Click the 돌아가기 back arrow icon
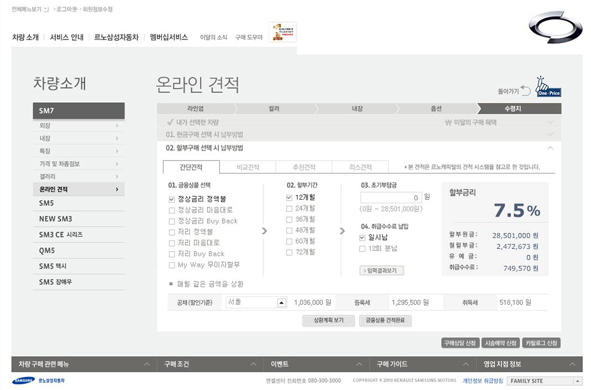Image resolution: width=591 pixels, height=390 pixels. pyautogui.click(x=525, y=90)
